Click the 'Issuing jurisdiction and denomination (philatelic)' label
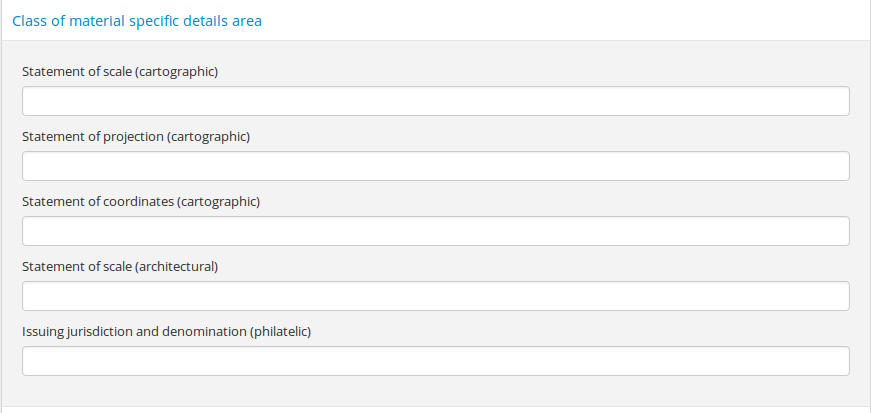 pos(167,332)
